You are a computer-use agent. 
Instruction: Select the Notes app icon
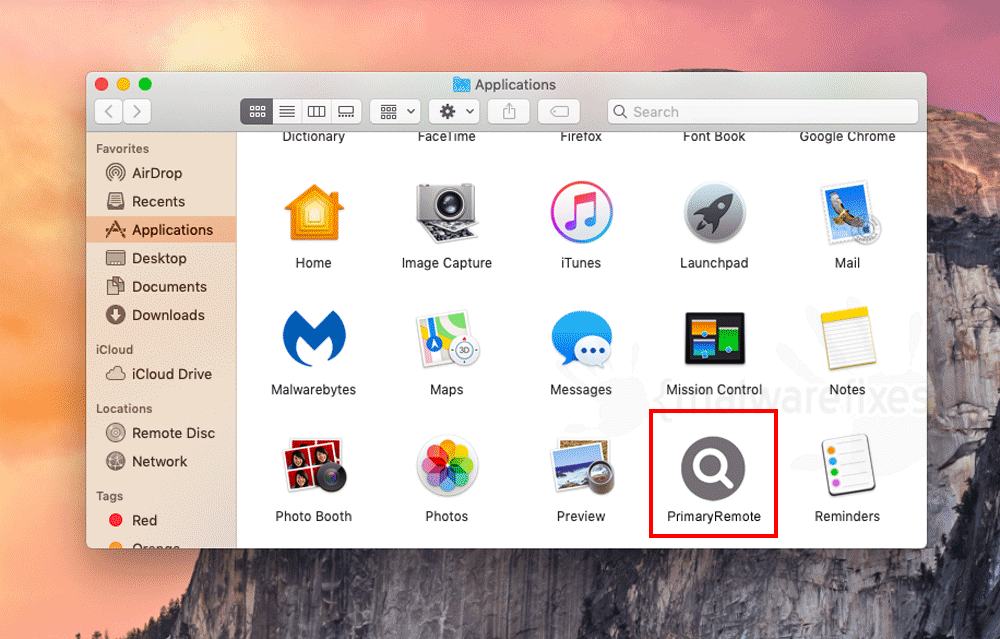[x=847, y=339]
